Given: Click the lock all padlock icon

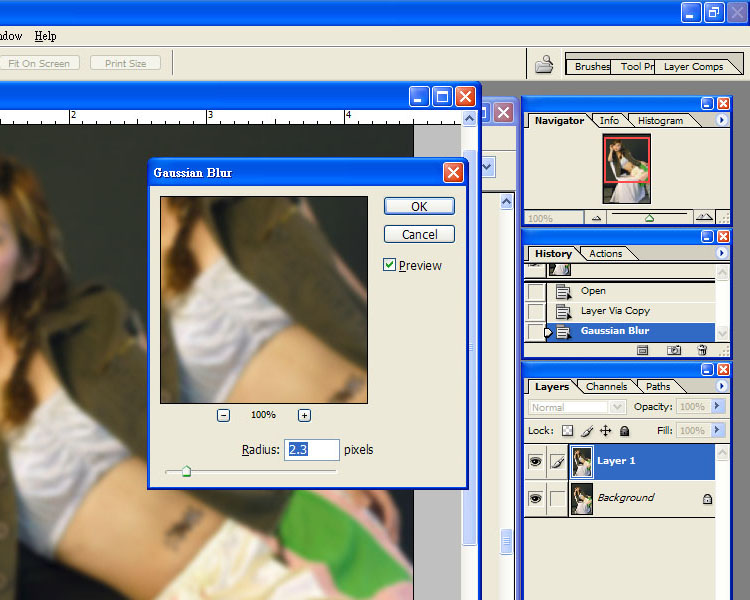Looking at the screenshot, I should [x=624, y=431].
